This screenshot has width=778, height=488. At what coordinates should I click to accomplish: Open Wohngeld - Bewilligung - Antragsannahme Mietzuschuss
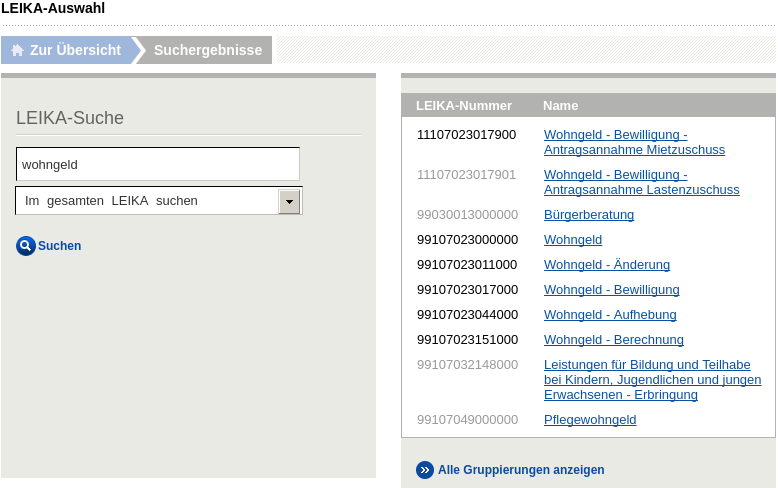click(634, 142)
